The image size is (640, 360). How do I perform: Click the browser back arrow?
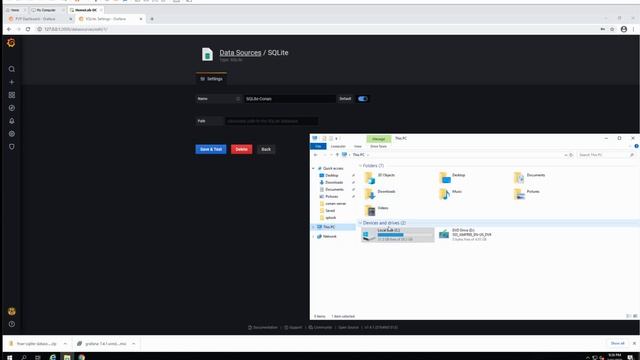click(x=9, y=29)
